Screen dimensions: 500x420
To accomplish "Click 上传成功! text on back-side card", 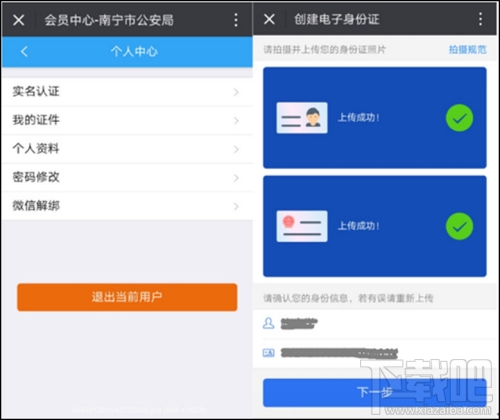I will (x=359, y=226).
